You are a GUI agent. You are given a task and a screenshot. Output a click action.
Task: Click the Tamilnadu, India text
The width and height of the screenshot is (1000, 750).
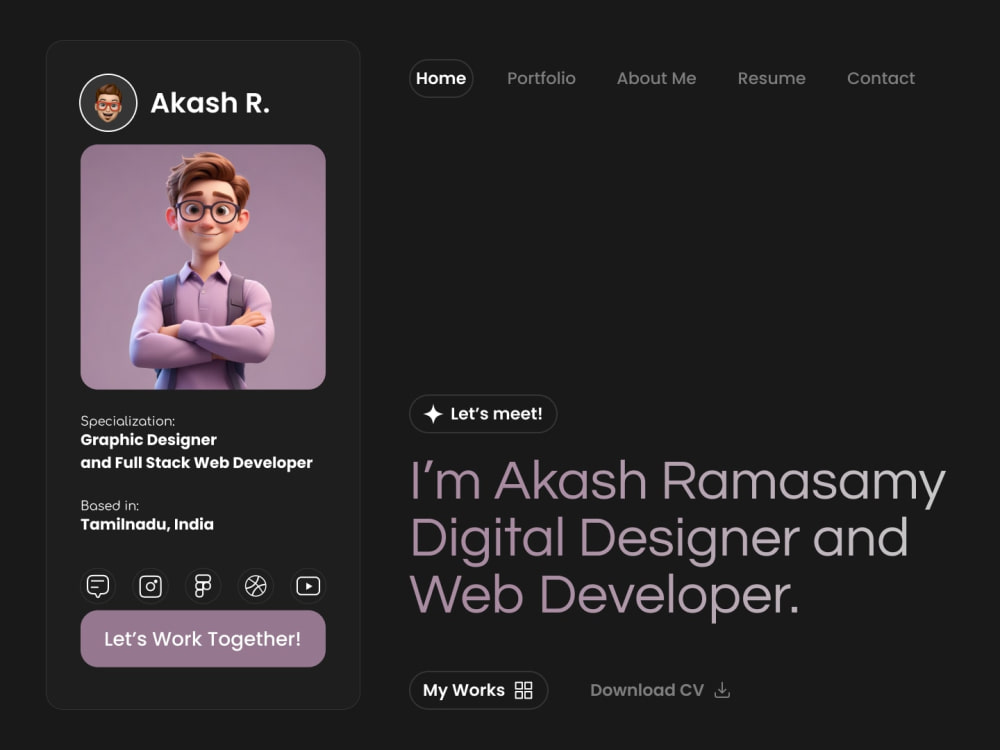click(x=147, y=524)
